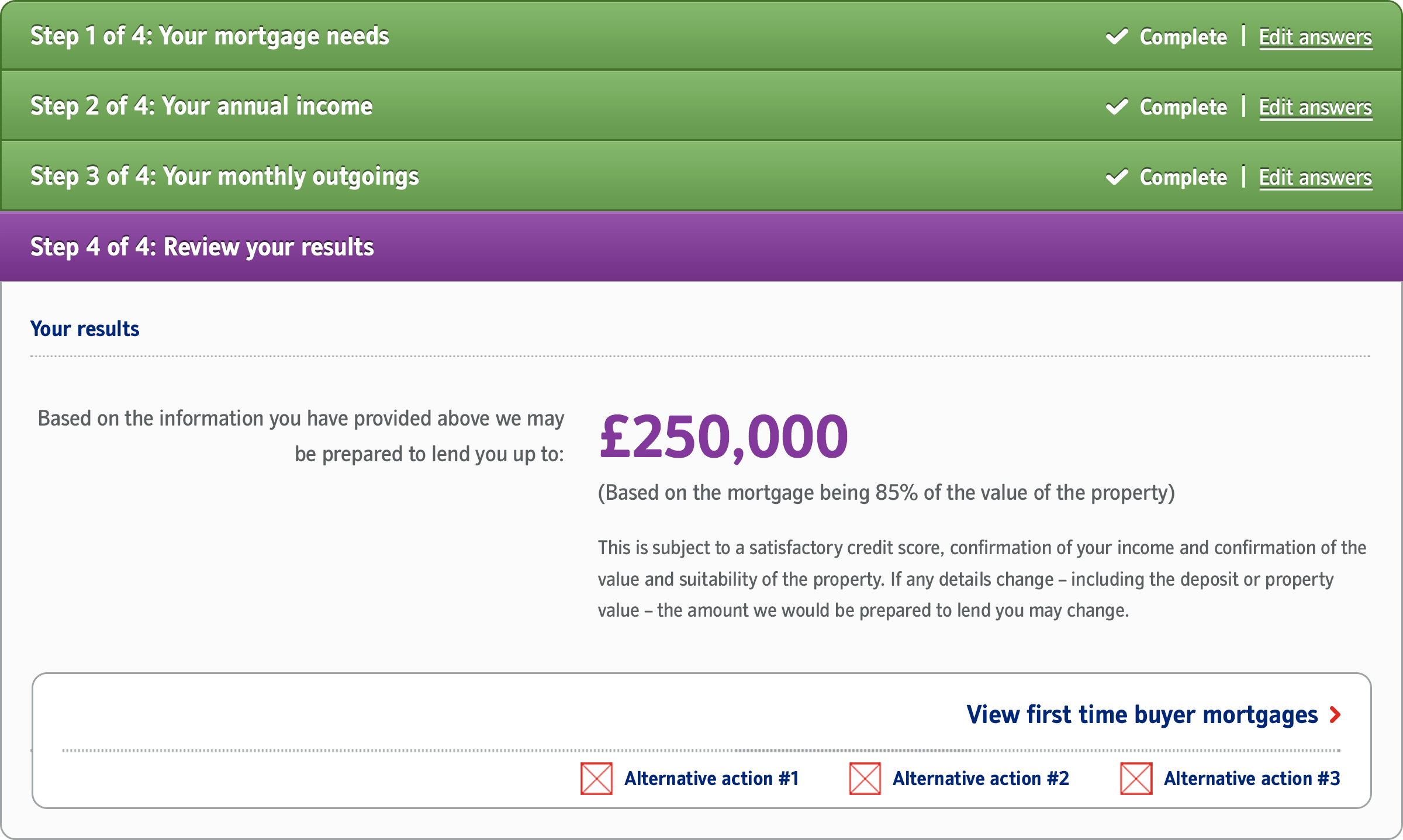Expand Step 1: Your mortgage needs
This screenshot has width=1403, height=840.
(209, 36)
